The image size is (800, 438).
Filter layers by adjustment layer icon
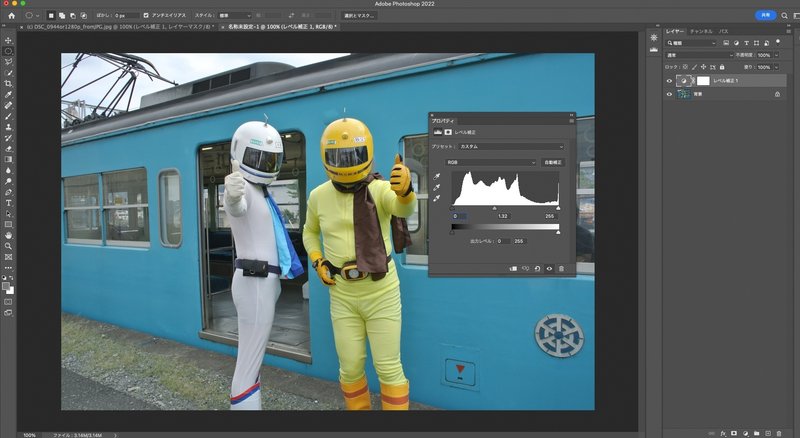[x=736, y=43]
